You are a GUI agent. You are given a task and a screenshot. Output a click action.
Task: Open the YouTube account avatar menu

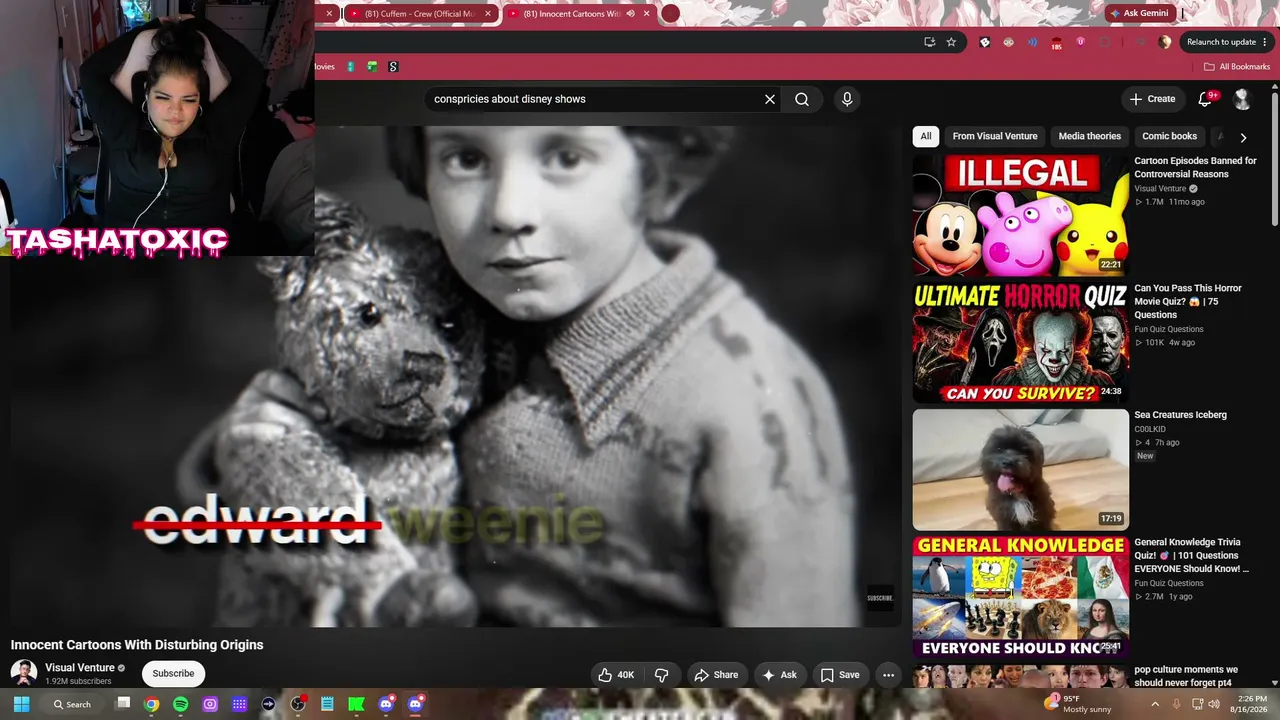click(1242, 99)
